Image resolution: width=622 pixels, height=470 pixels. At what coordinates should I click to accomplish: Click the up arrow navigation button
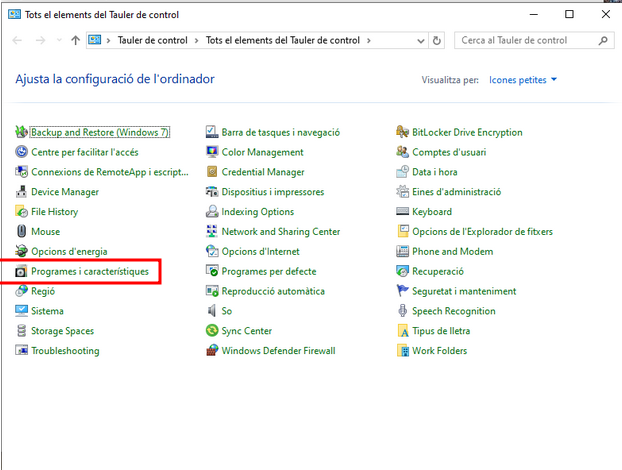coord(75,41)
